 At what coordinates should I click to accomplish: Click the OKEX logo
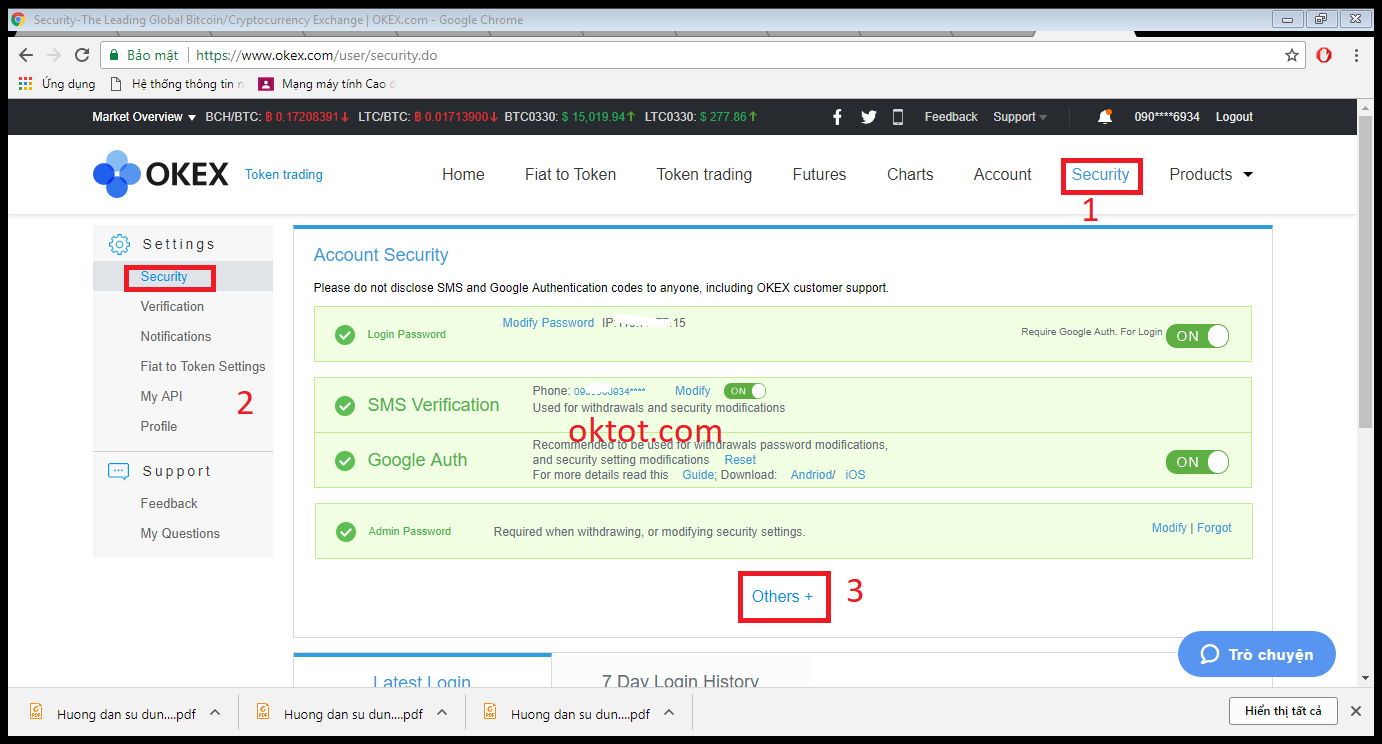[x=161, y=174]
